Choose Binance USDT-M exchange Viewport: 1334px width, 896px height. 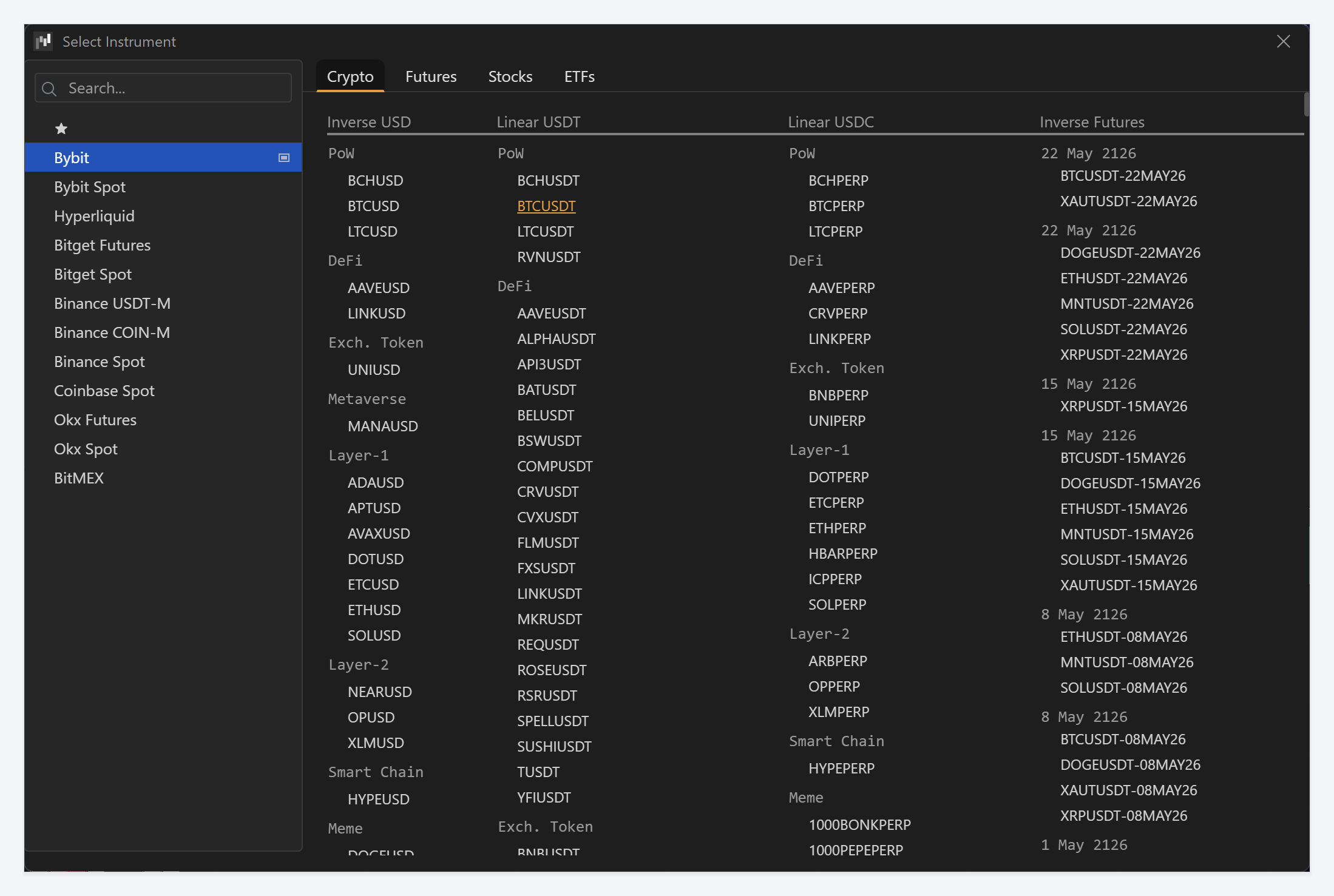point(163,303)
